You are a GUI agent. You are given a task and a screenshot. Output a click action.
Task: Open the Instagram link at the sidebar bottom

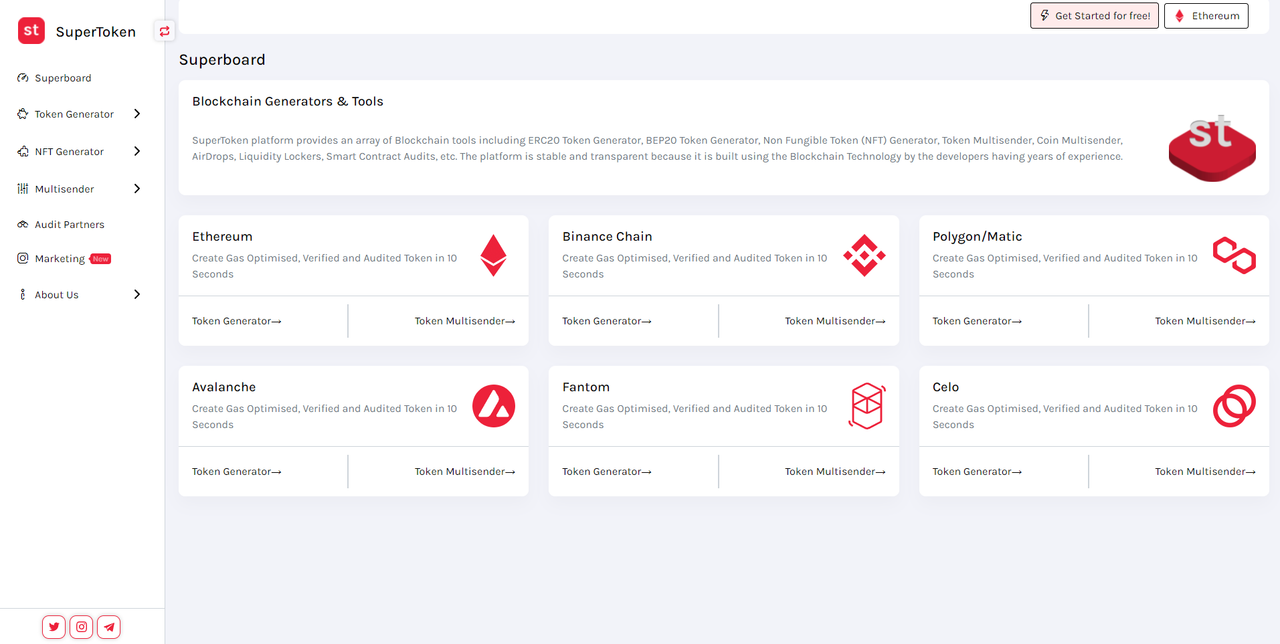click(x=82, y=627)
